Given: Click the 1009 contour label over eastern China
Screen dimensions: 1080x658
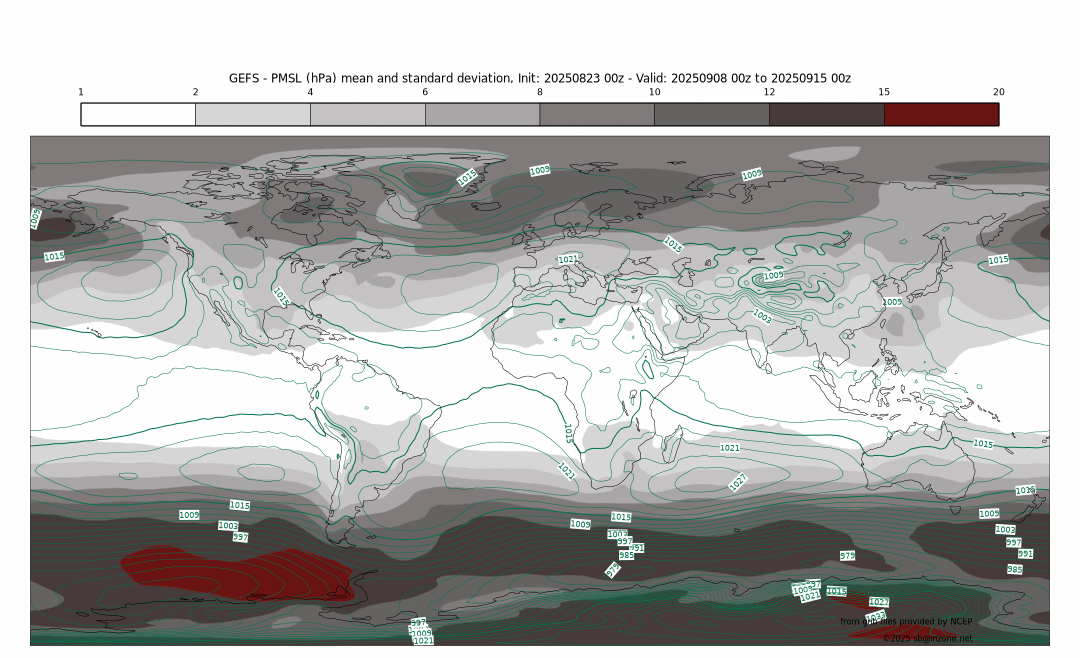Looking at the screenshot, I should 892,301.
